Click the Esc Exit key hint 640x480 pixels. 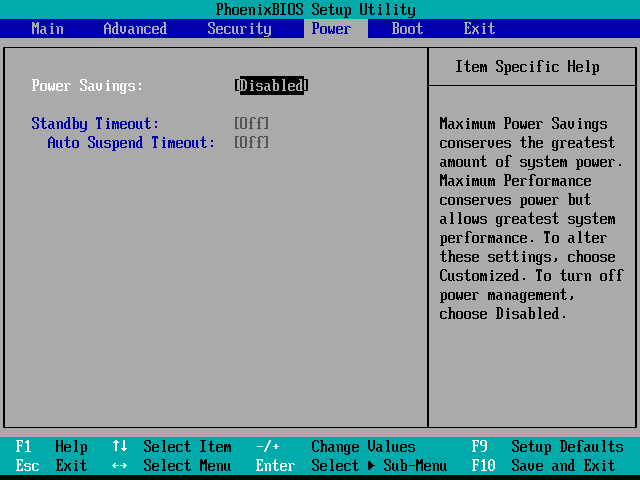[51, 466]
